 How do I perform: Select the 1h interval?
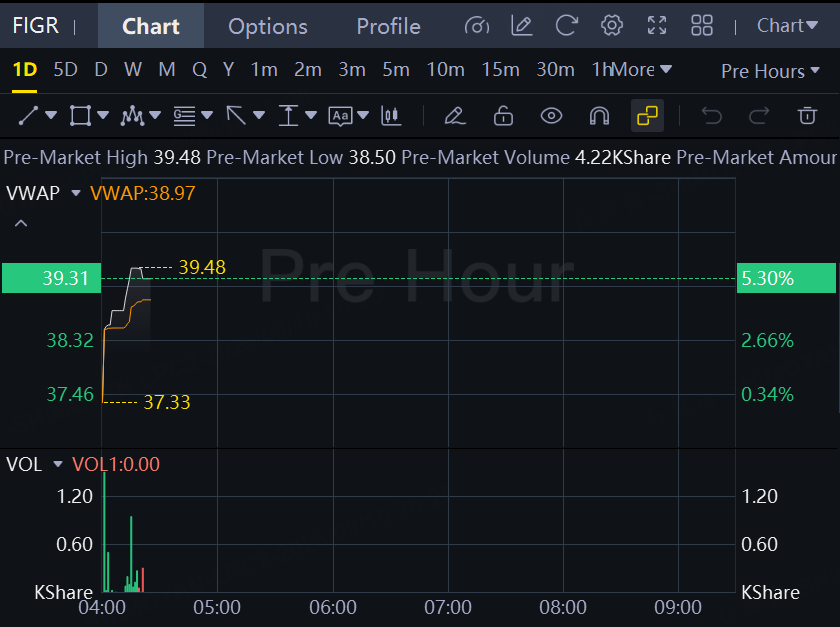(601, 70)
